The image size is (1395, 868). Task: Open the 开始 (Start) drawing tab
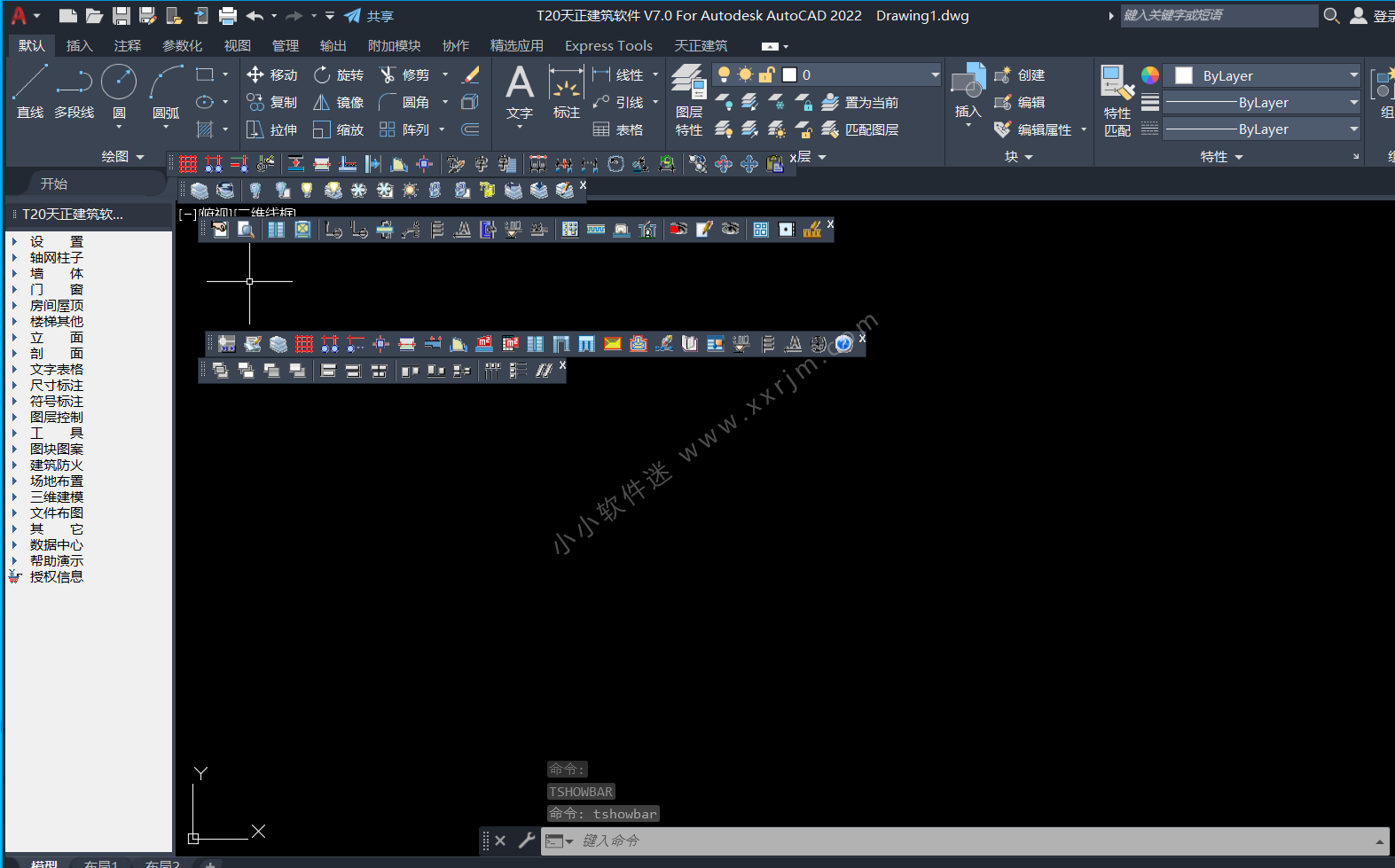pyautogui.click(x=54, y=184)
